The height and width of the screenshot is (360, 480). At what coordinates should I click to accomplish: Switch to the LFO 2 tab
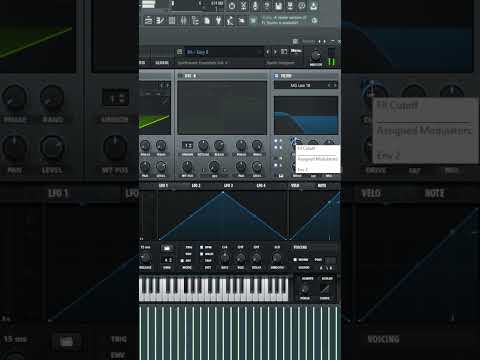[196, 186]
